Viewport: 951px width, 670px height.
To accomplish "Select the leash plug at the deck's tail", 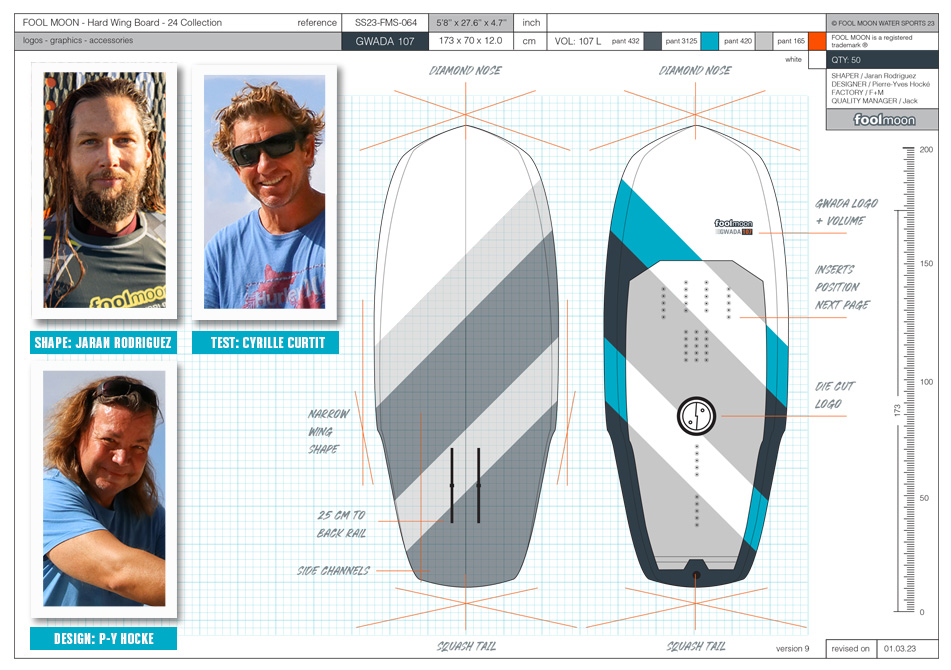I will (x=696, y=575).
